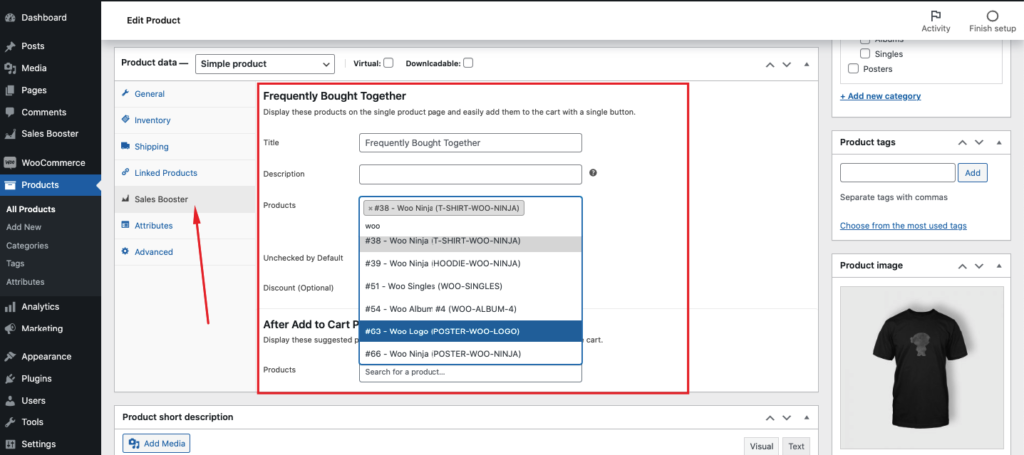Click the Appearance brush icon

coord(10,357)
